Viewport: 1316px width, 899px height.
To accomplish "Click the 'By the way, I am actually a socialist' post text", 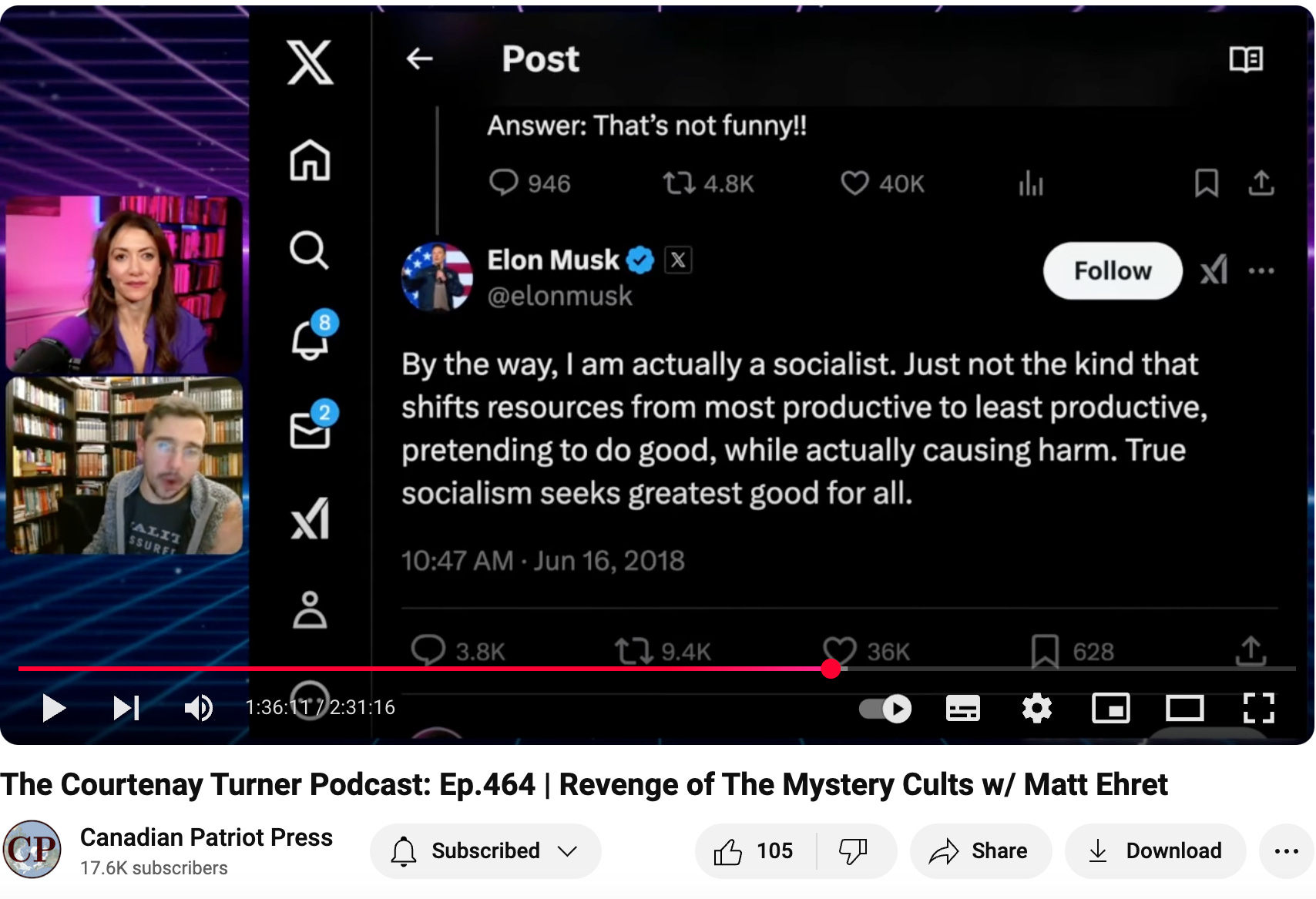I will point(804,428).
